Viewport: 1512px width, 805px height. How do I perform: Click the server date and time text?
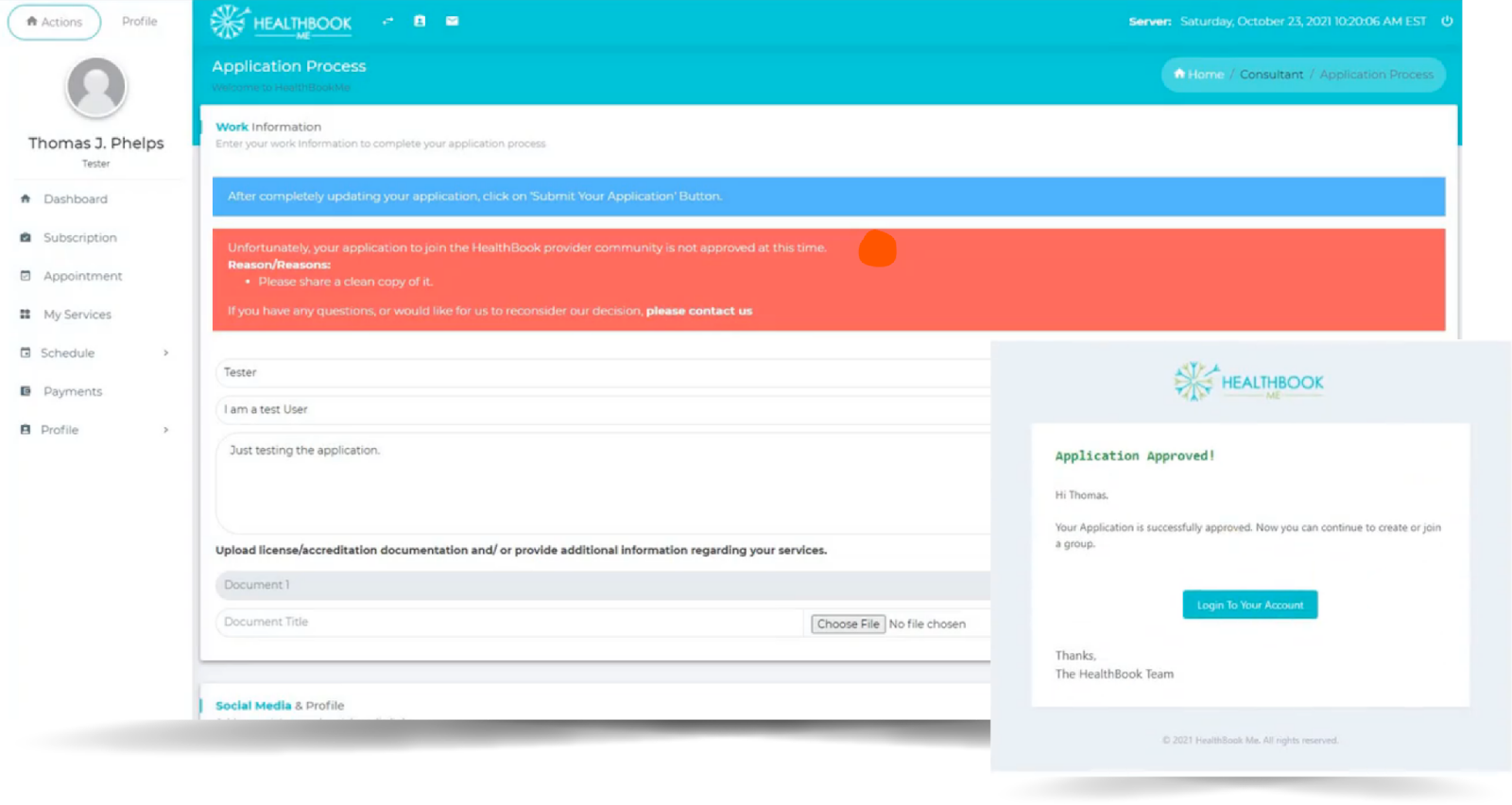click(1303, 21)
